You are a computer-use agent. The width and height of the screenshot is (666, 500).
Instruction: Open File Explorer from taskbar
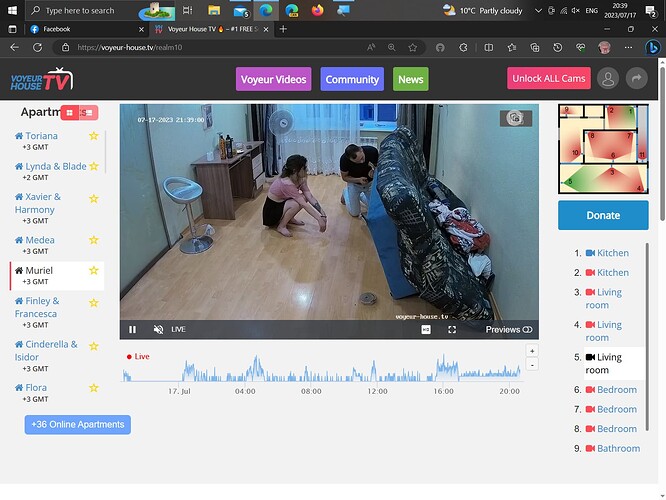coord(214,10)
